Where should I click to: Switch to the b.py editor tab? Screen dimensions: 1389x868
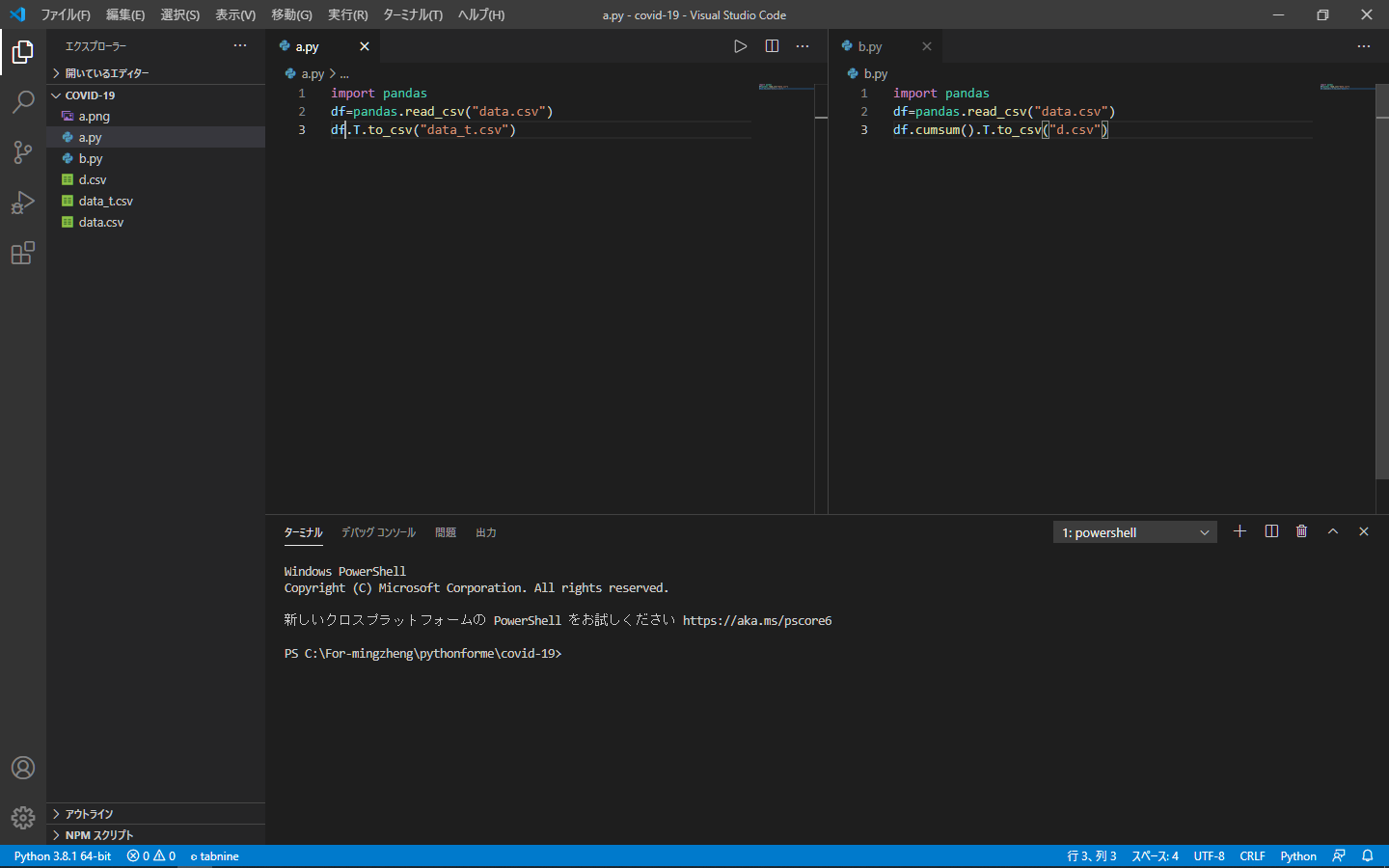point(885,46)
